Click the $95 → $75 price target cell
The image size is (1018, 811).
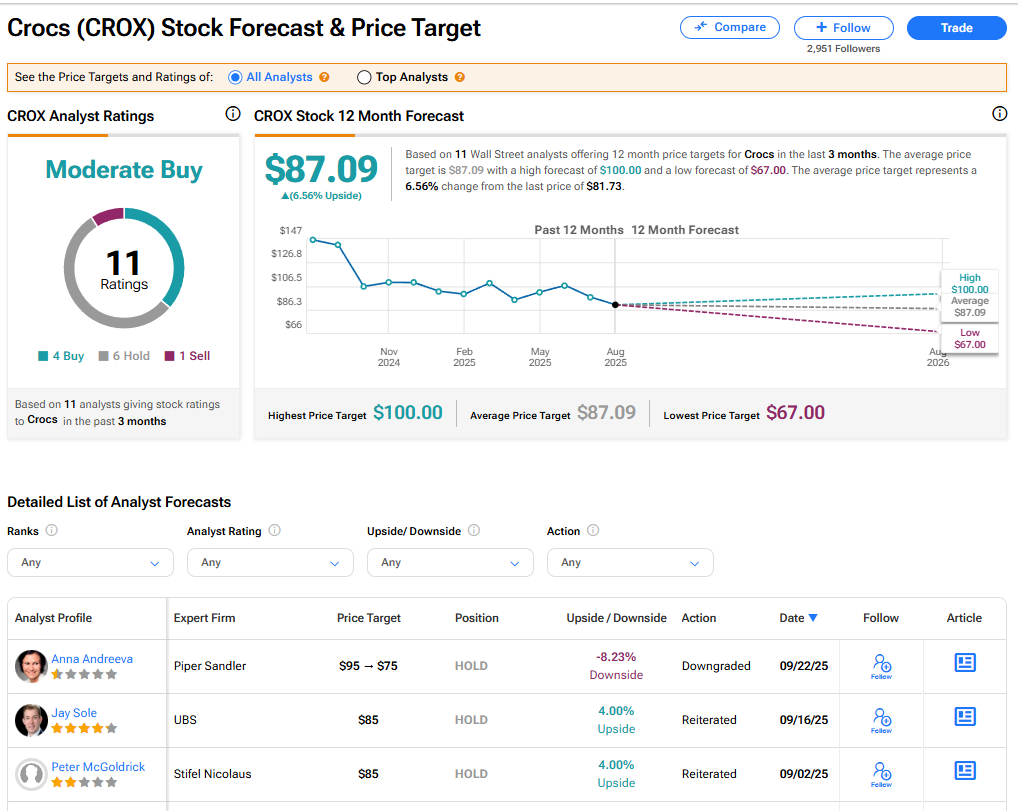pyautogui.click(x=368, y=666)
